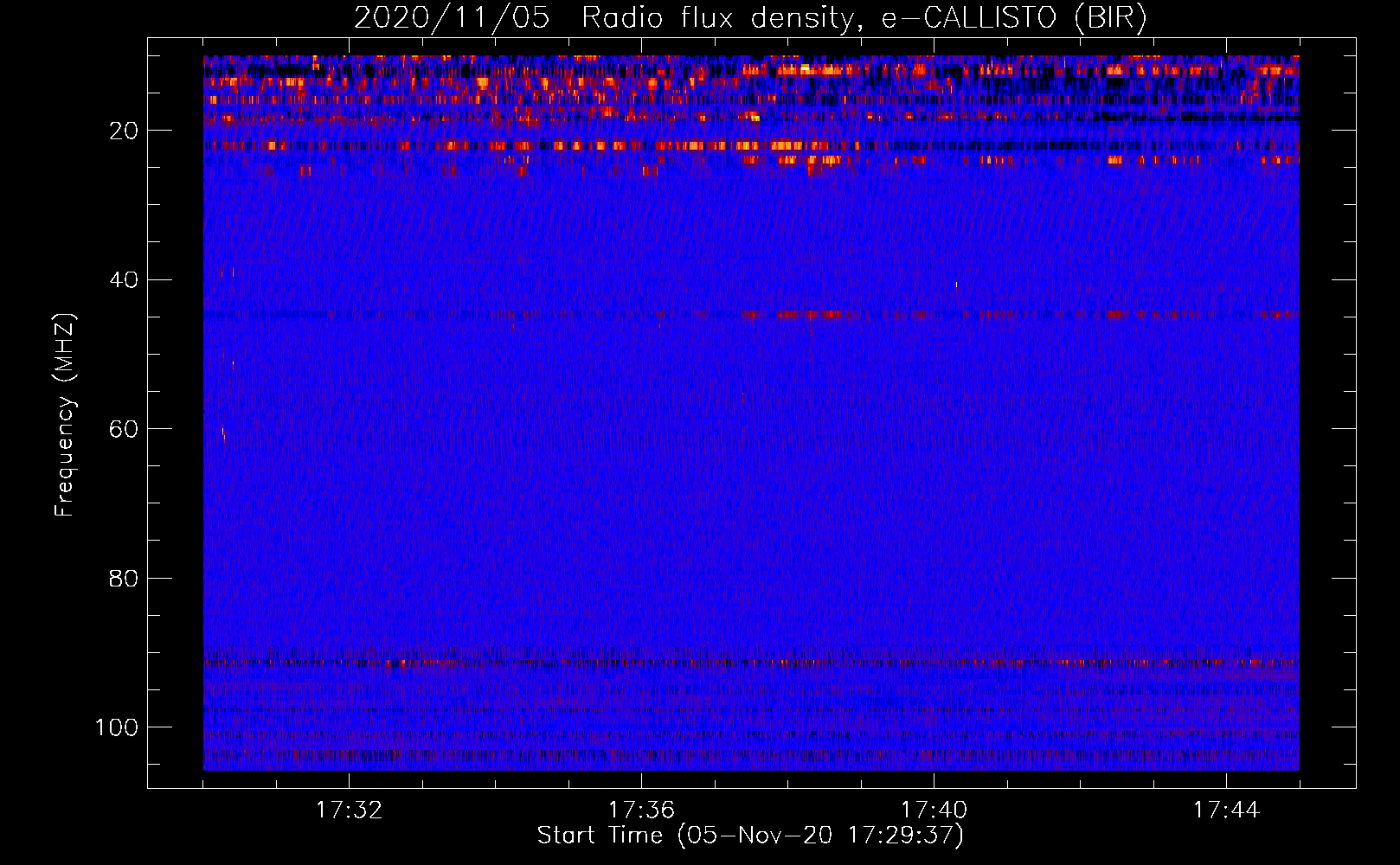1400x865 pixels.
Task: Click the 60 MHz frequency tick label
Action: pos(124,429)
